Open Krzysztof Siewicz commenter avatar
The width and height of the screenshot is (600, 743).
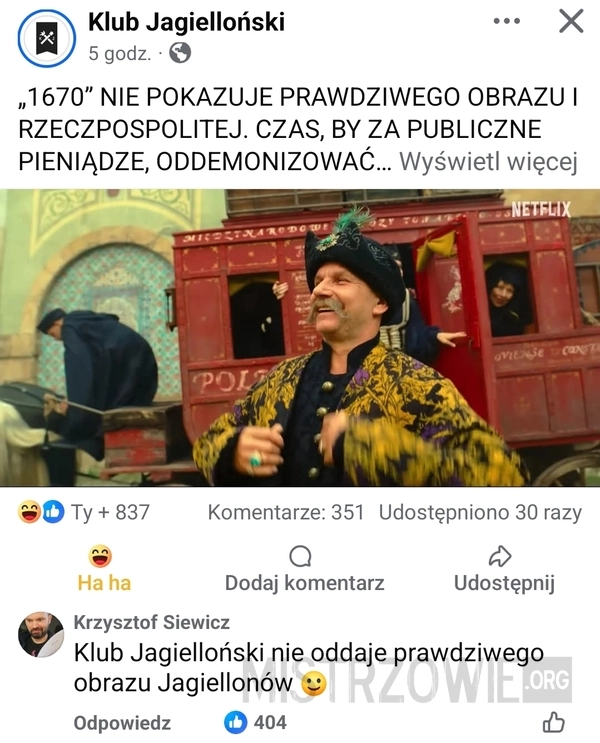tap(41, 634)
